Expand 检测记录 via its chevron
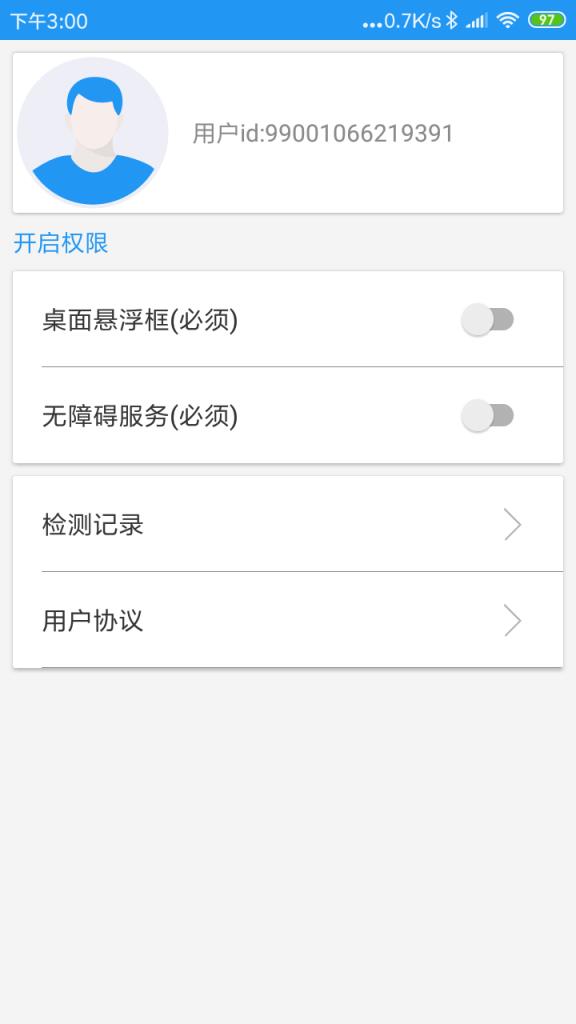This screenshot has height=1024, width=576. click(512, 524)
